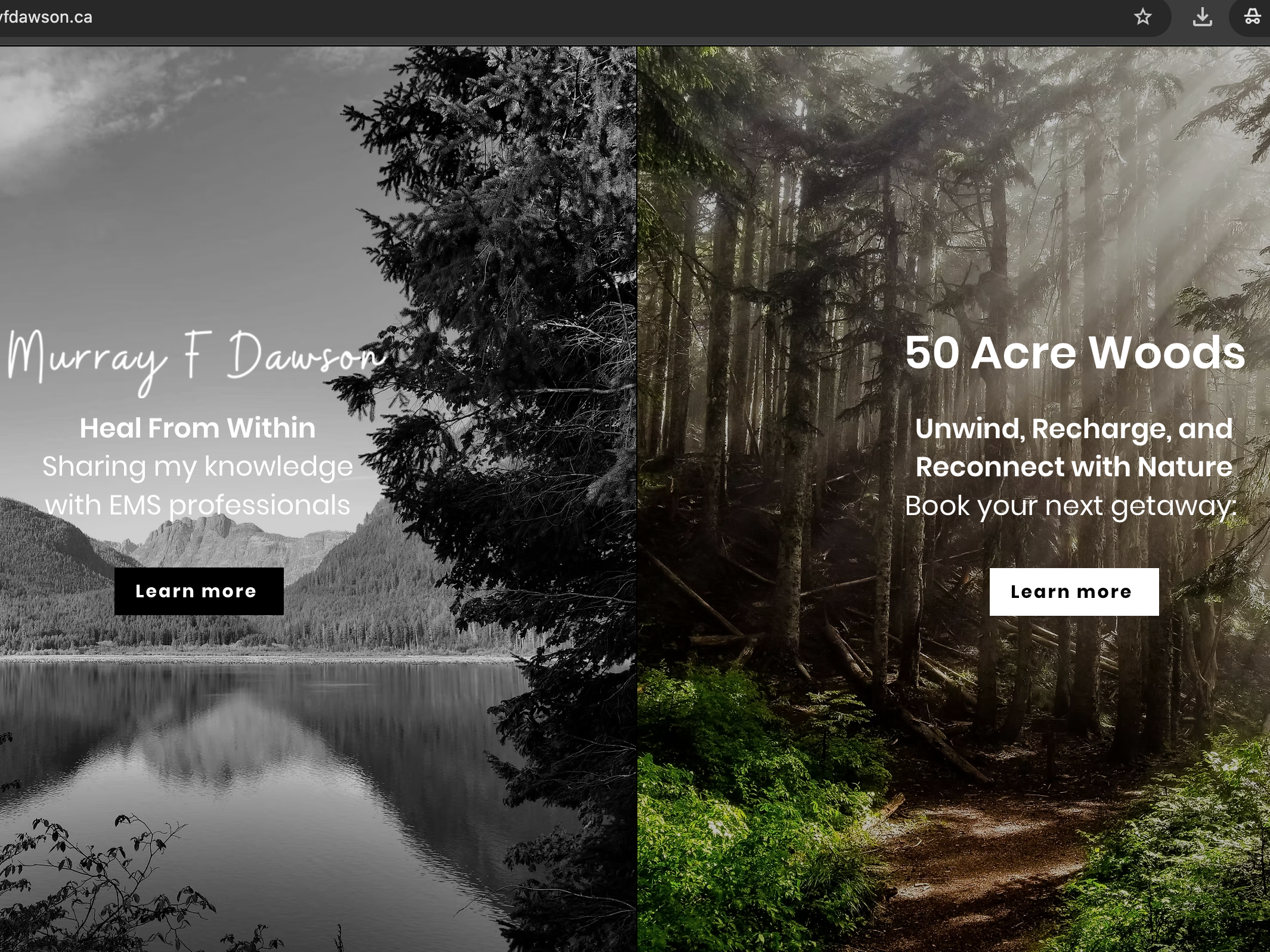Click the Heal From Within heading
This screenshot has width=1270, height=952.
coord(197,428)
